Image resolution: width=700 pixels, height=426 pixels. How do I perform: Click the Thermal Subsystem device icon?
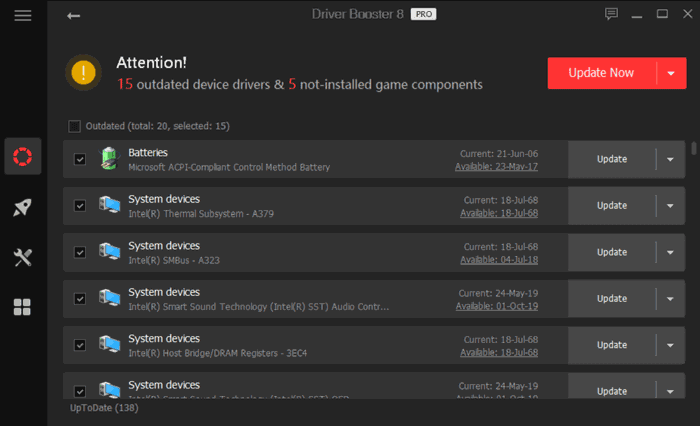point(109,205)
